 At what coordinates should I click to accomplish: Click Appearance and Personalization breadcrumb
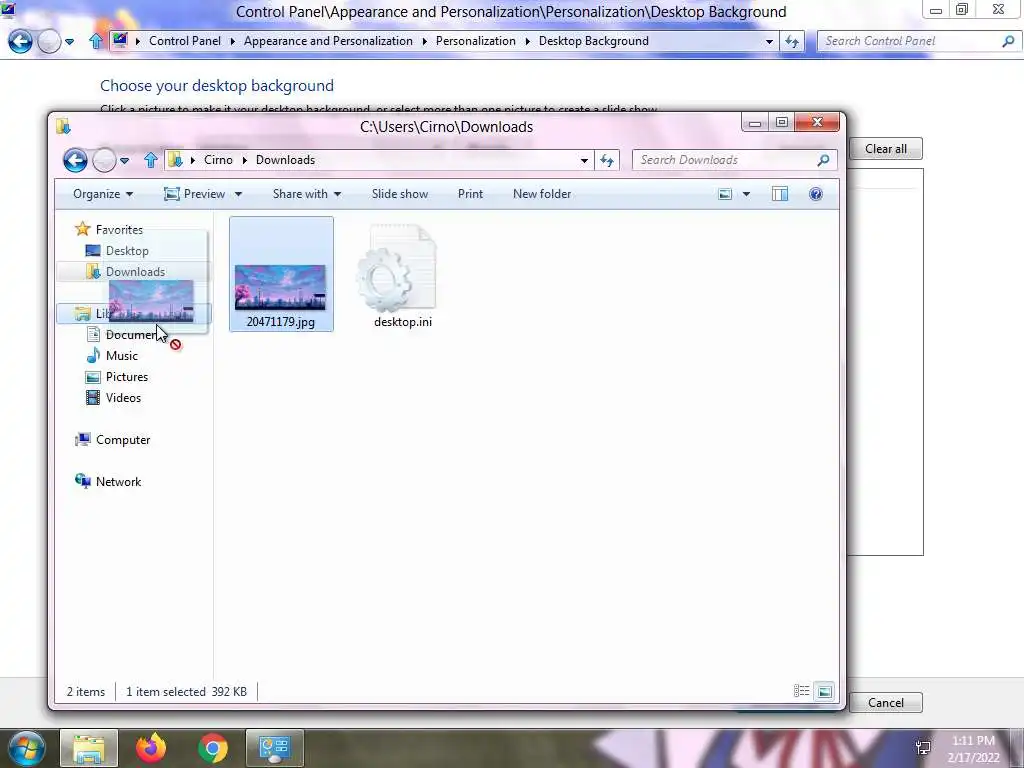pyautogui.click(x=328, y=41)
